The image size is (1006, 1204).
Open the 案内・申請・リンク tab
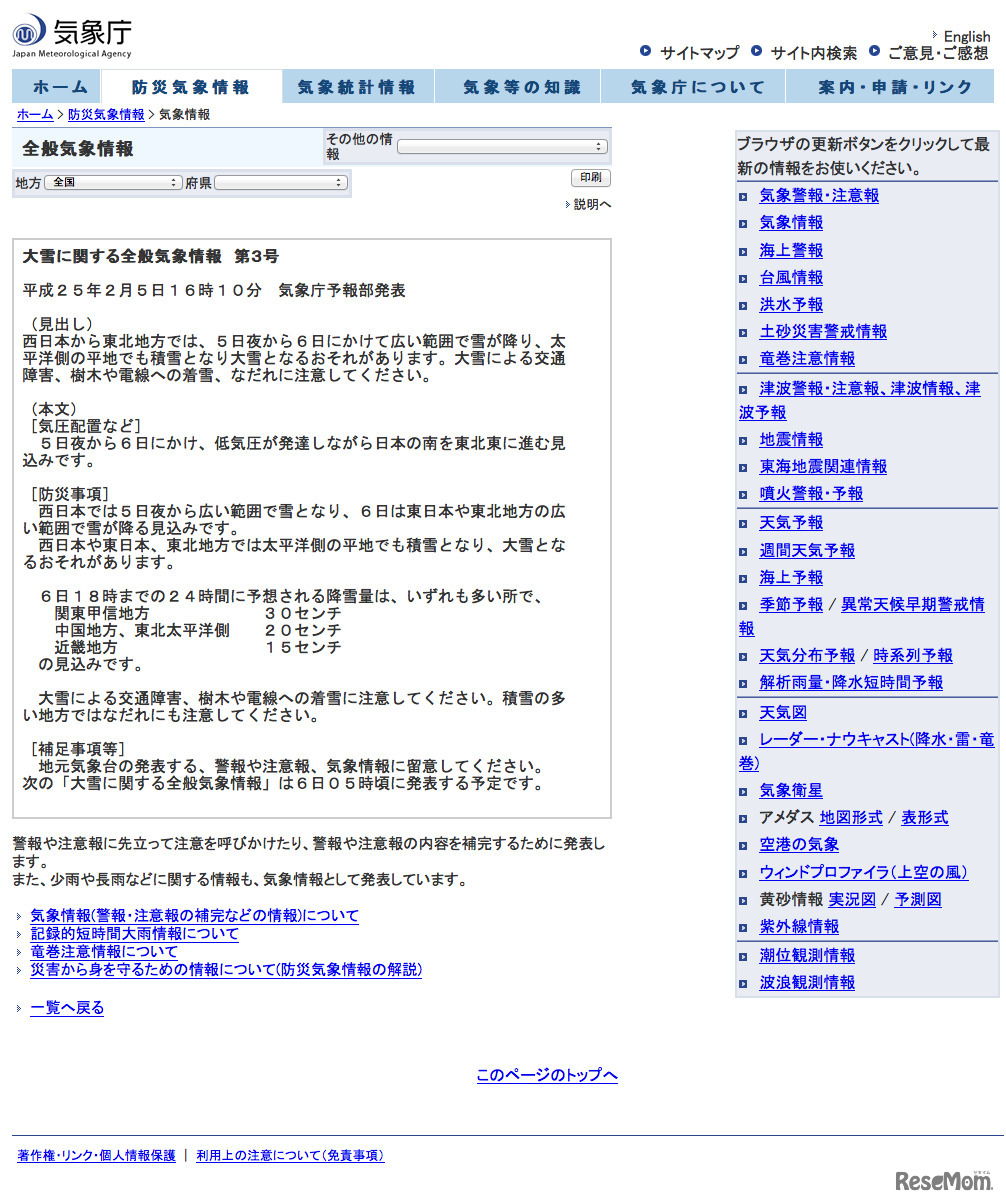(x=890, y=87)
